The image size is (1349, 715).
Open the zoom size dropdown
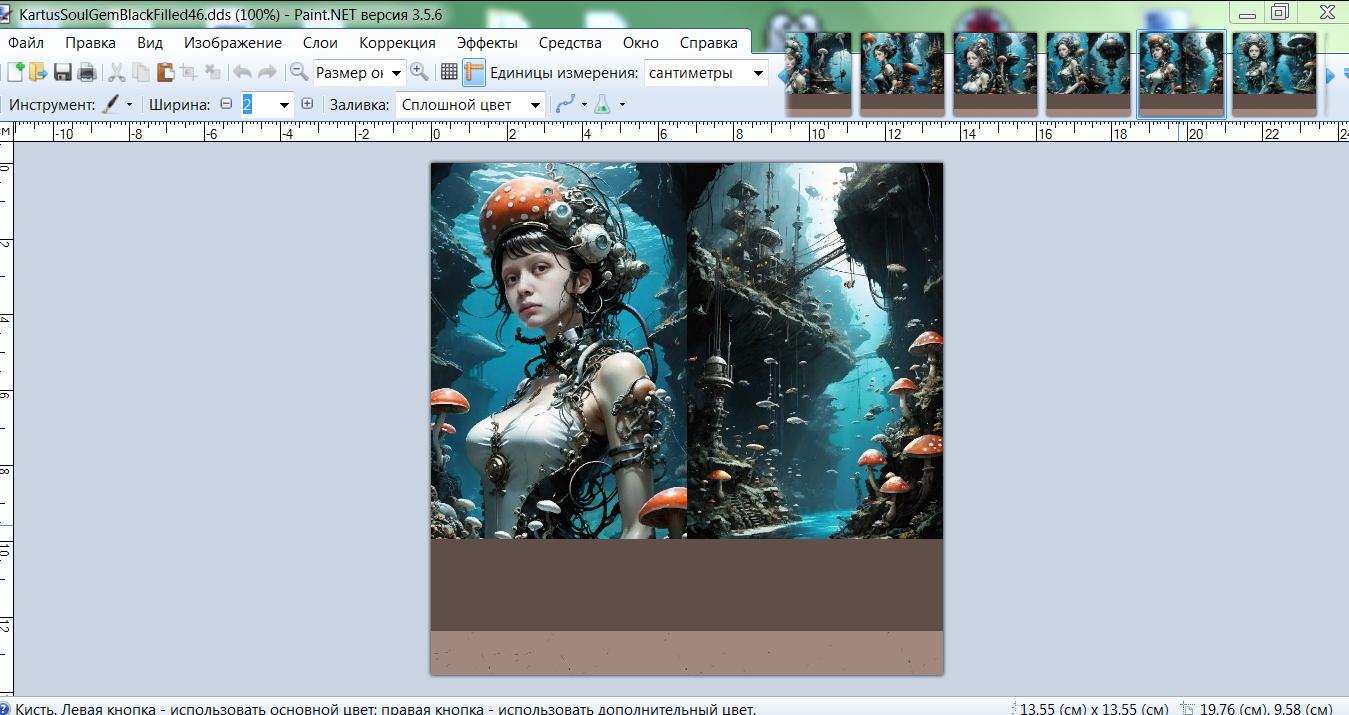point(397,73)
